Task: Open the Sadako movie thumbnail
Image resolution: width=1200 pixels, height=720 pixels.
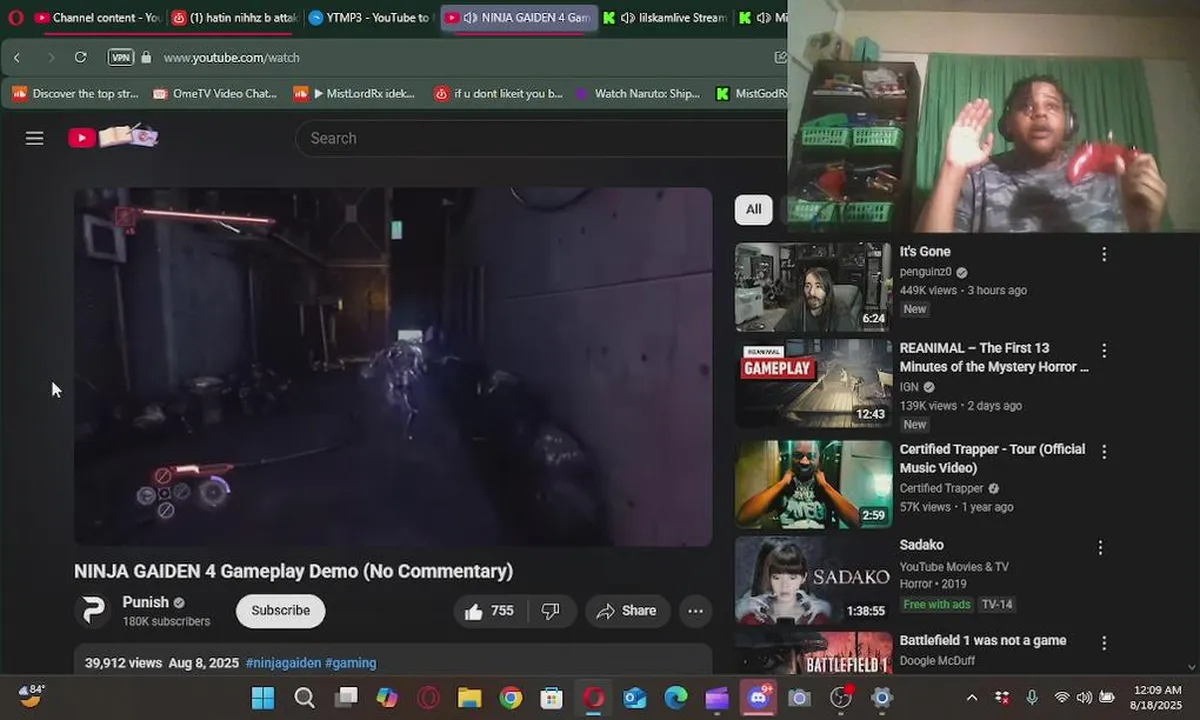Action: point(813,580)
